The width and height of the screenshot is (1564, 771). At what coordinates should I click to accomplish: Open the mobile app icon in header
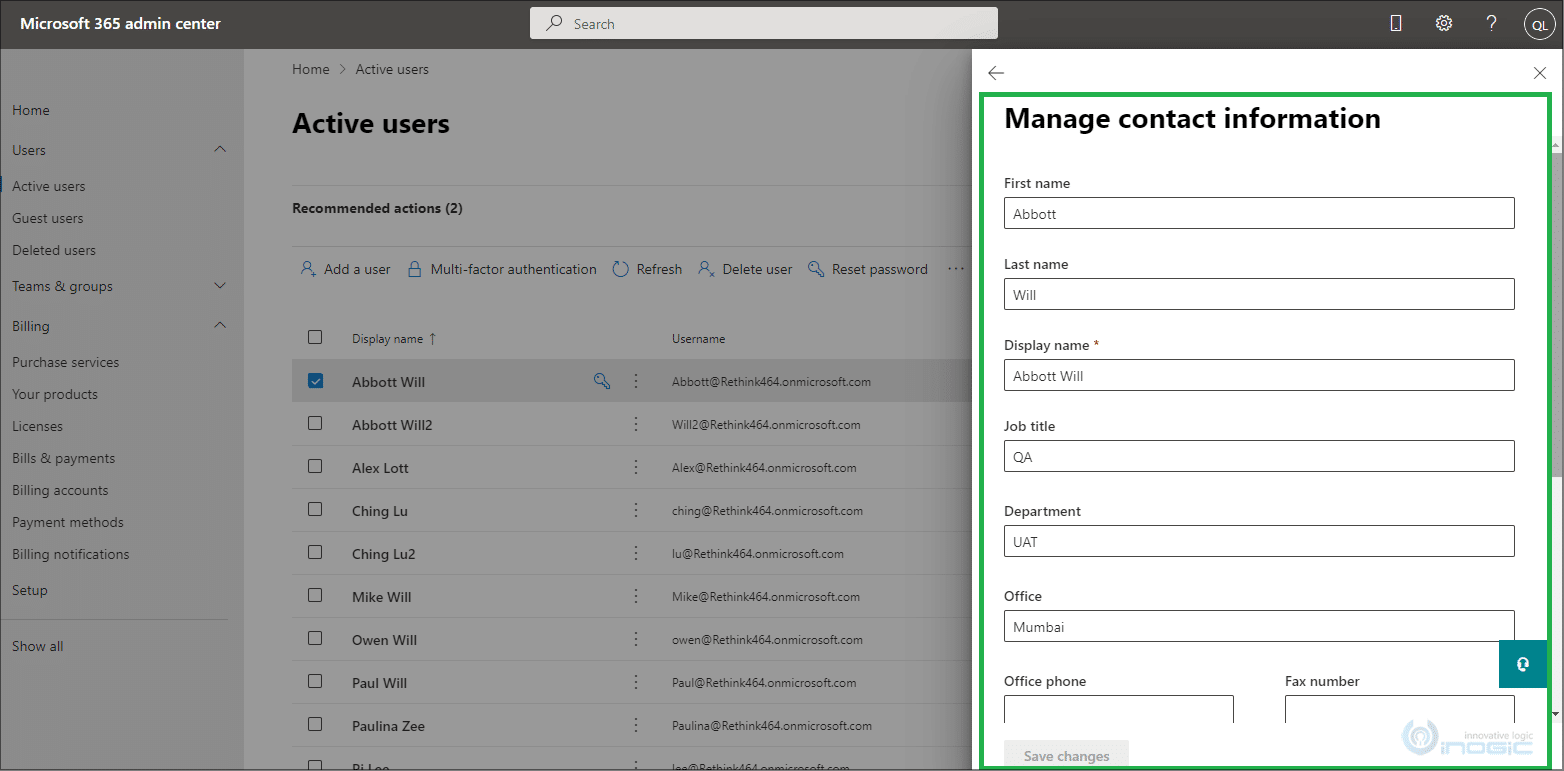click(1396, 23)
